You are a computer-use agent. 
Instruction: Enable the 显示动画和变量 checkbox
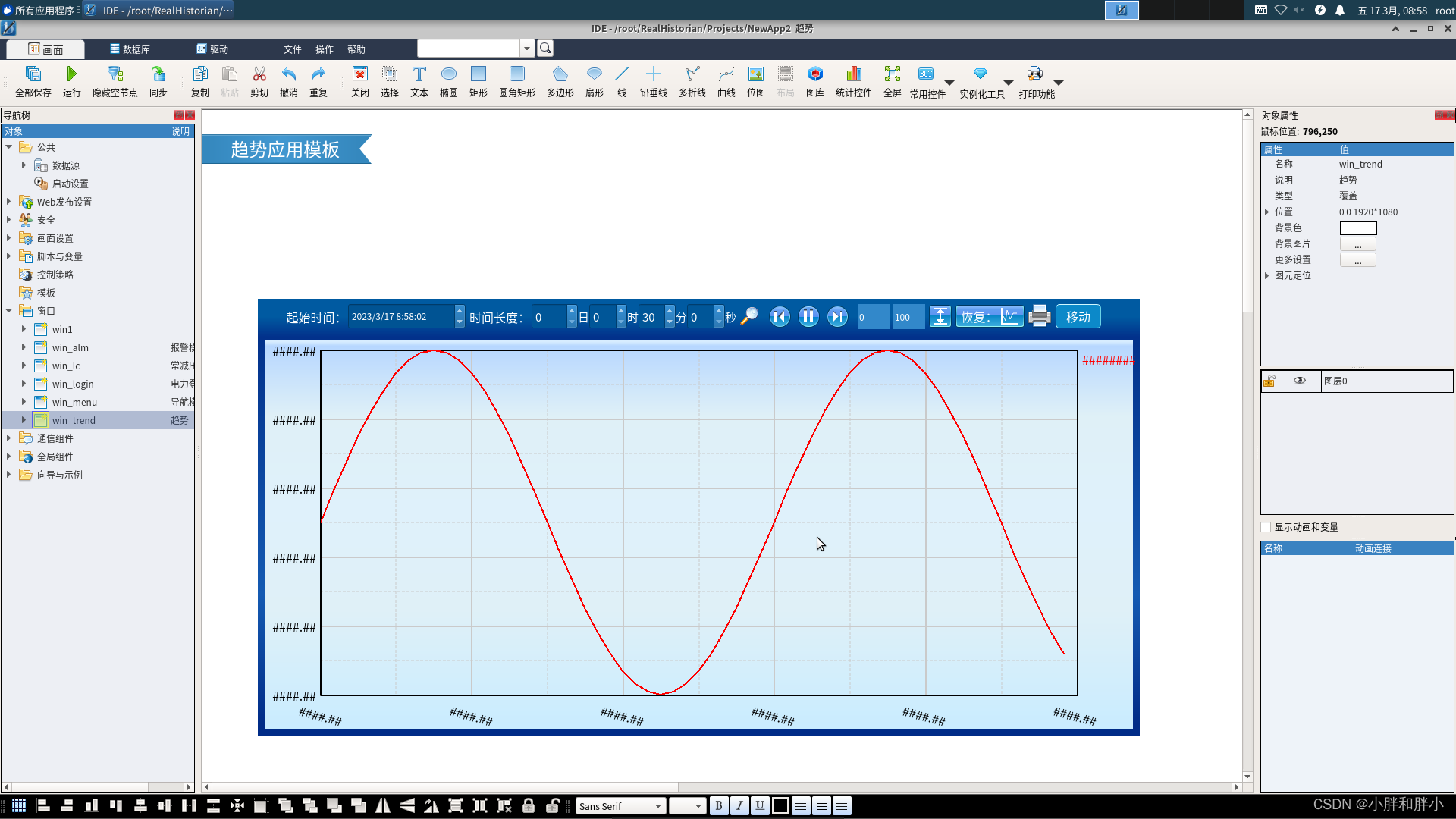point(1266,527)
